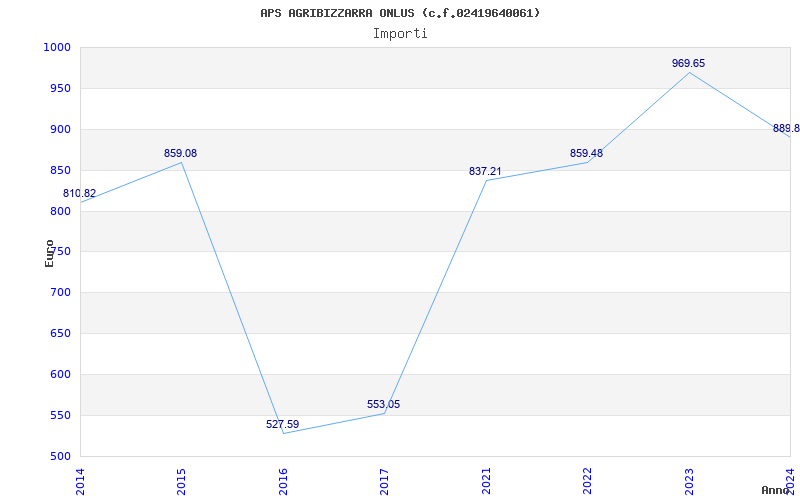The width and height of the screenshot is (800, 500).
Task: Click the 600 y-axis tick label
Action: (x=60, y=374)
